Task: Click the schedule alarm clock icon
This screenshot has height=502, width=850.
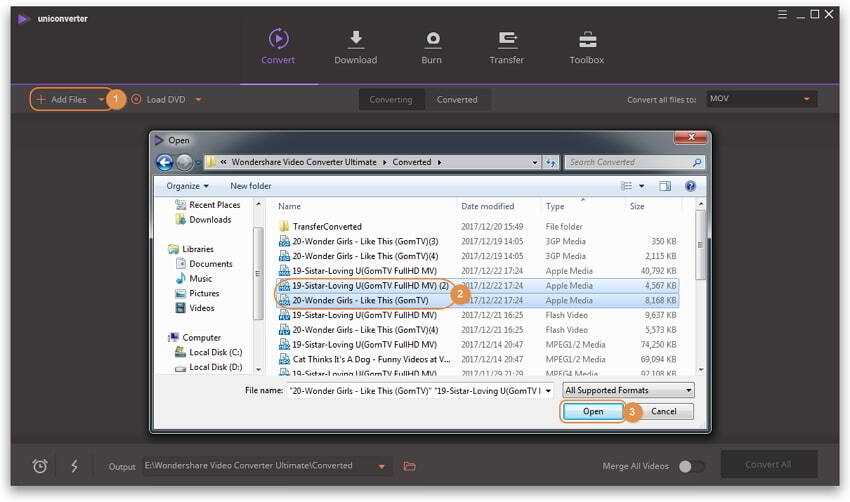Action: (x=40, y=466)
